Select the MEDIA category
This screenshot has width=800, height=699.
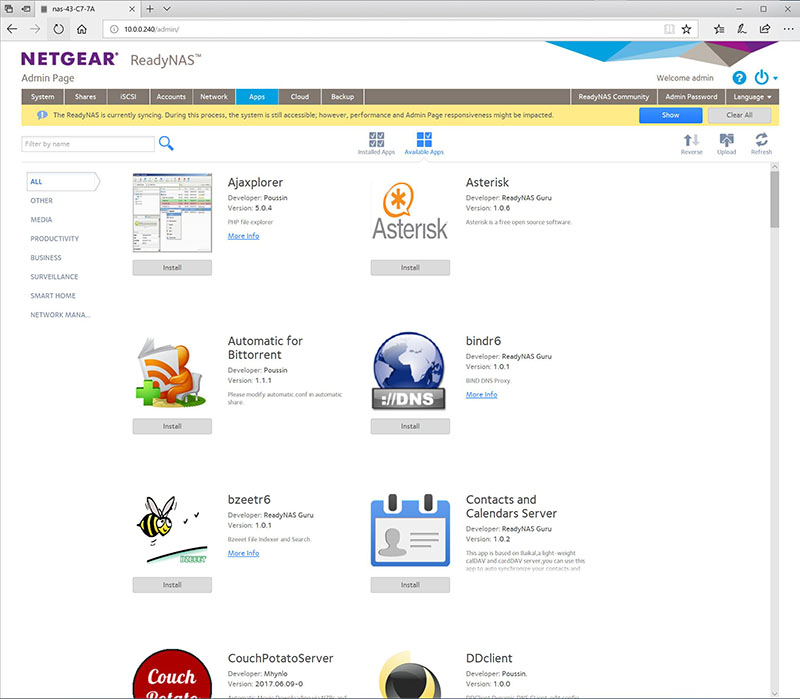click(41, 219)
